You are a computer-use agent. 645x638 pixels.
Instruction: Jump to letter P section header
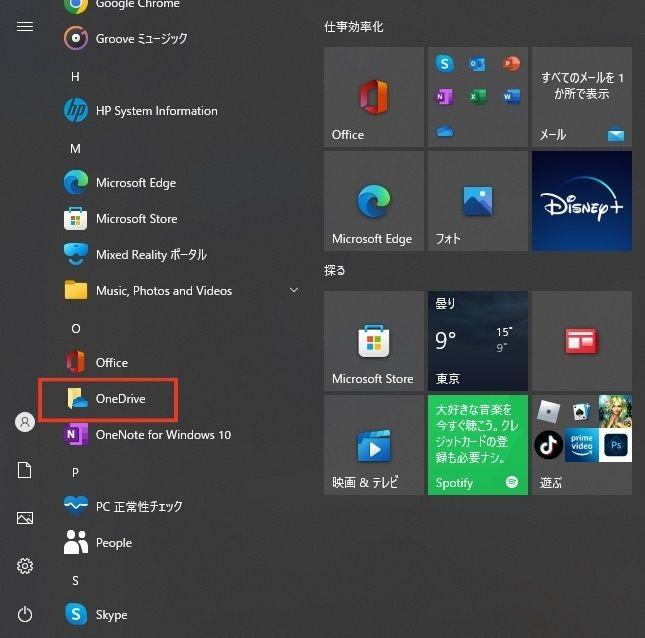click(75, 472)
